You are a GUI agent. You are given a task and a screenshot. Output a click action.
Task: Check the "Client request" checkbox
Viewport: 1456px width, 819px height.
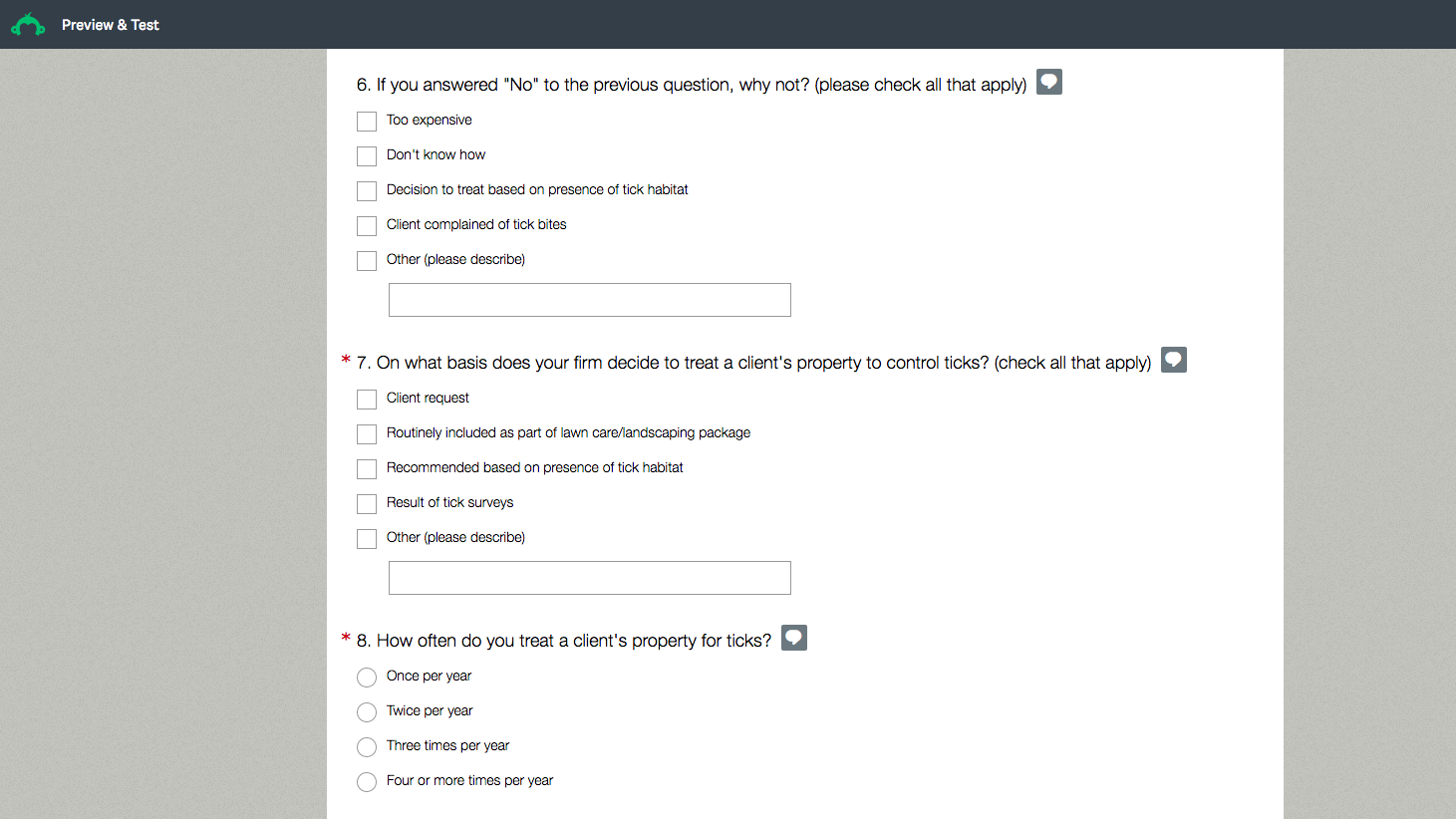[x=367, y=400]
